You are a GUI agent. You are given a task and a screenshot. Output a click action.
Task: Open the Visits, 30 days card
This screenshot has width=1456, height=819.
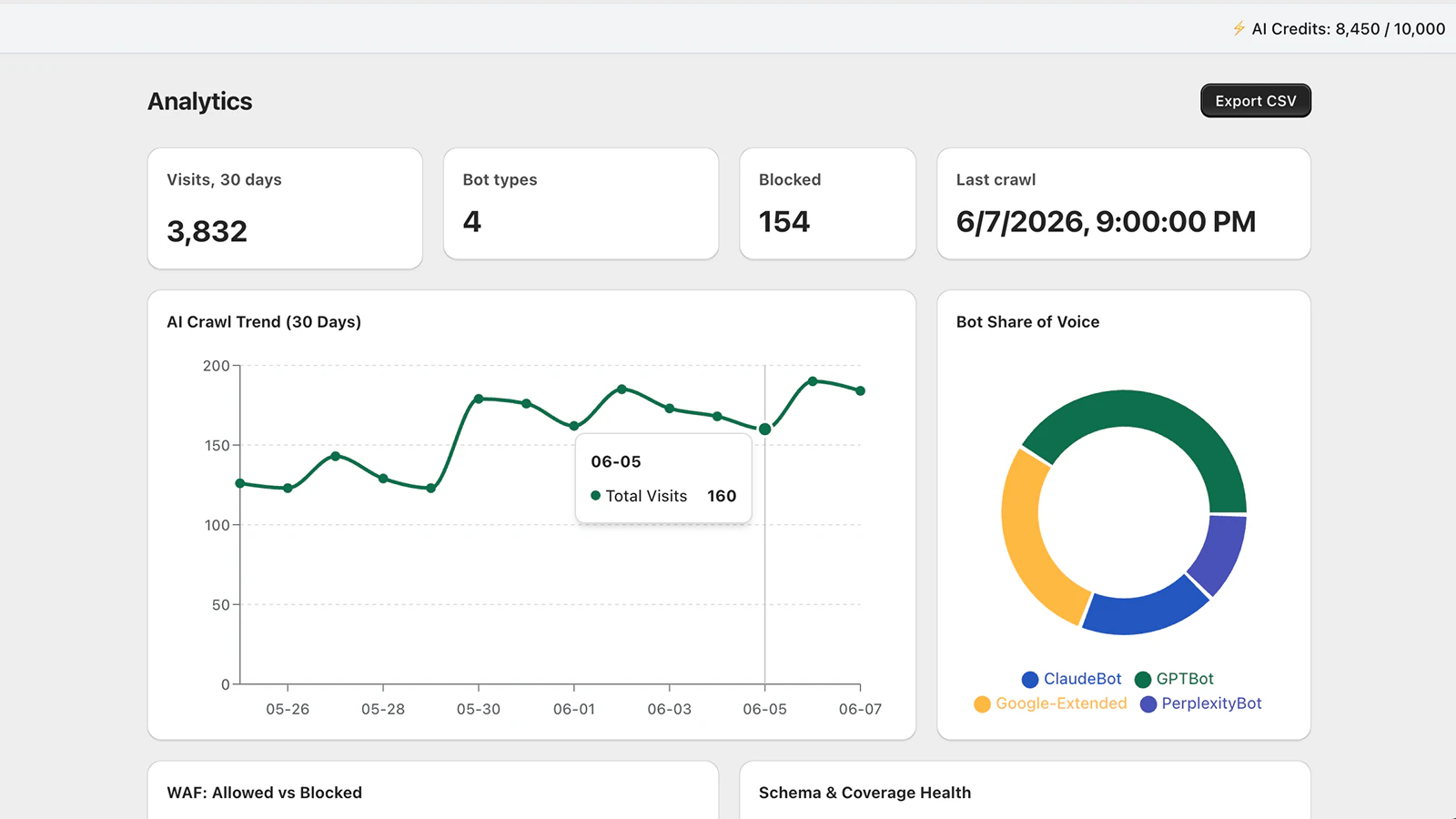[285, 208]
